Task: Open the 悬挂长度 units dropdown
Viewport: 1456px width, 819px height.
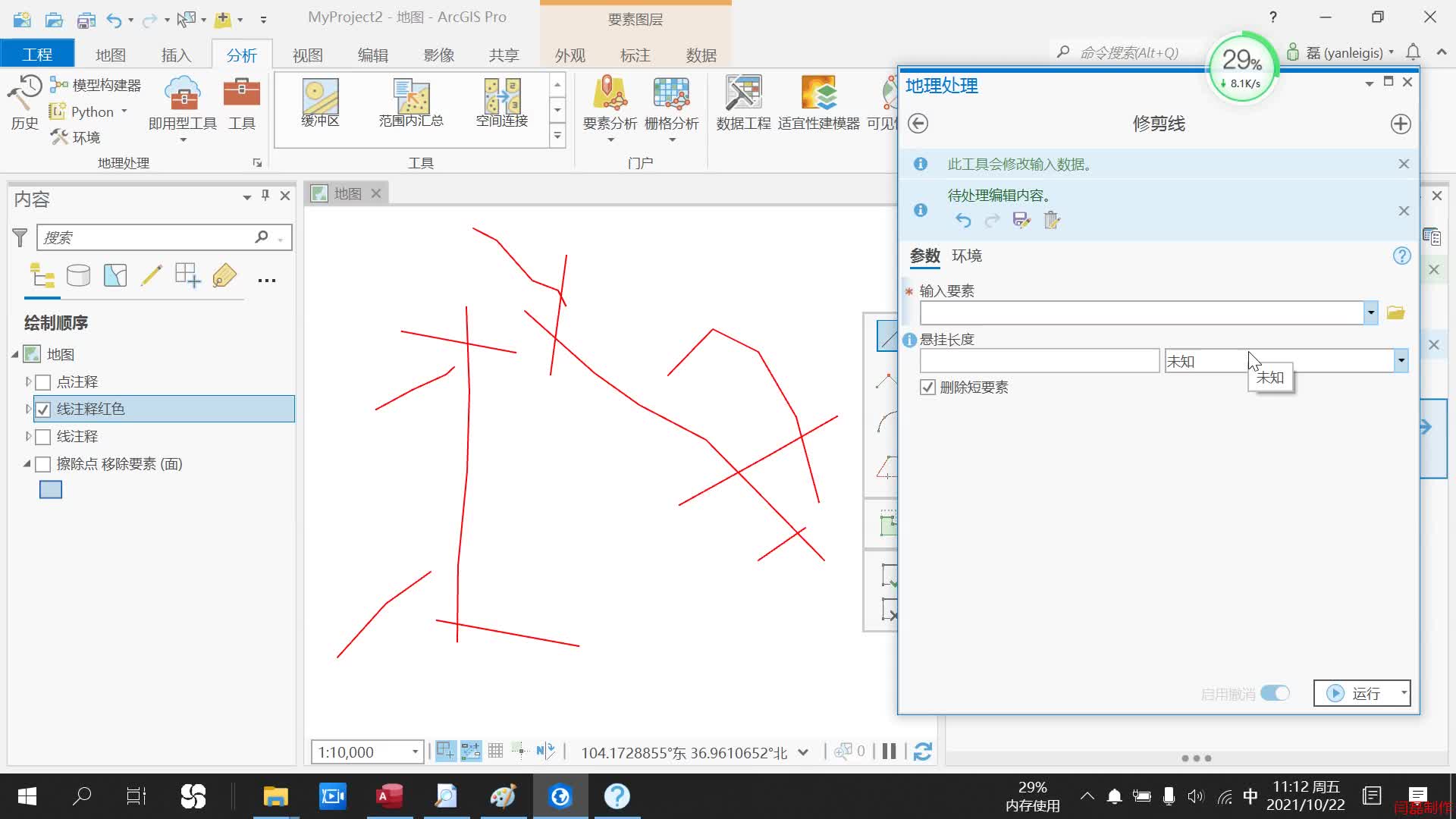Action: point(1401,360)
